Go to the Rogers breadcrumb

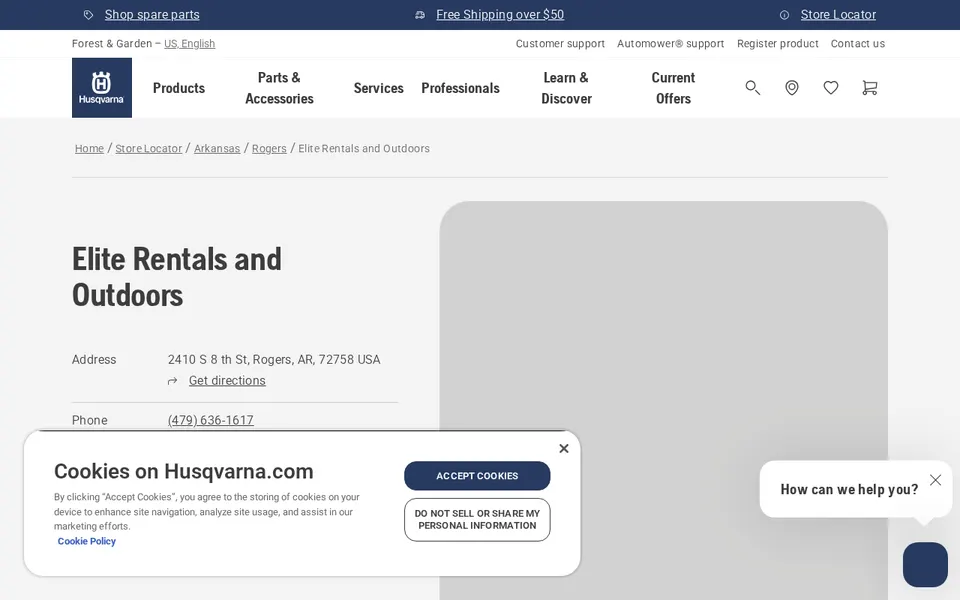[x=269, y=148]
